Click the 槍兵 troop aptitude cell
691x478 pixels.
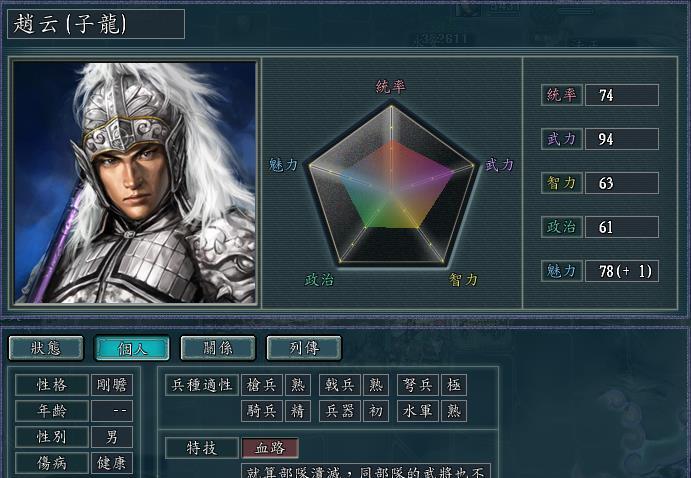262,385
